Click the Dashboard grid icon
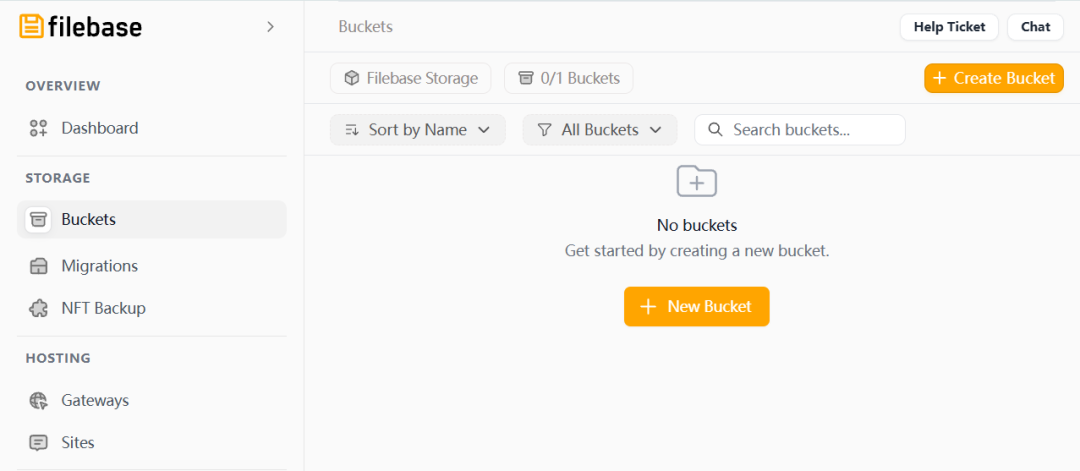 pyautogui.click(x=39, y=128)
